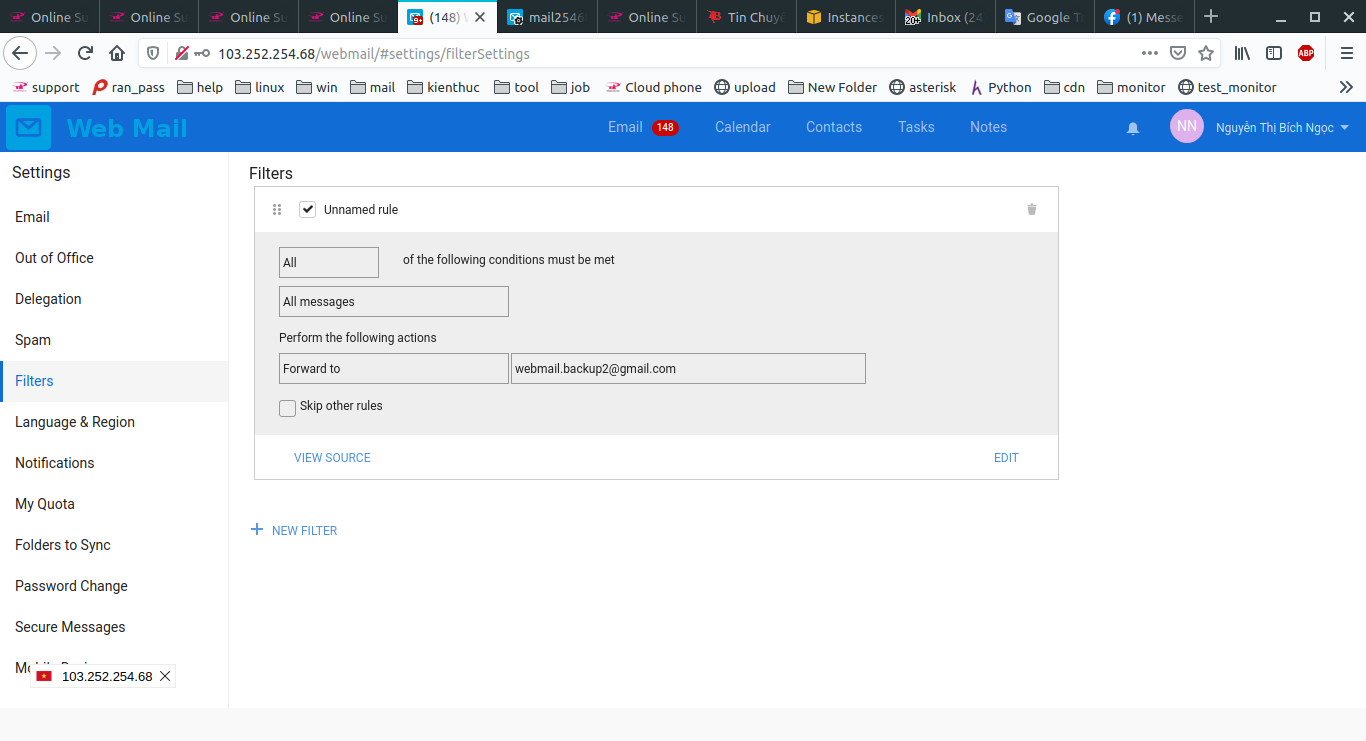Switch to mail2546 browser tab
Viewport: 1366px width, 741px height.
click(x=546, y=17)
